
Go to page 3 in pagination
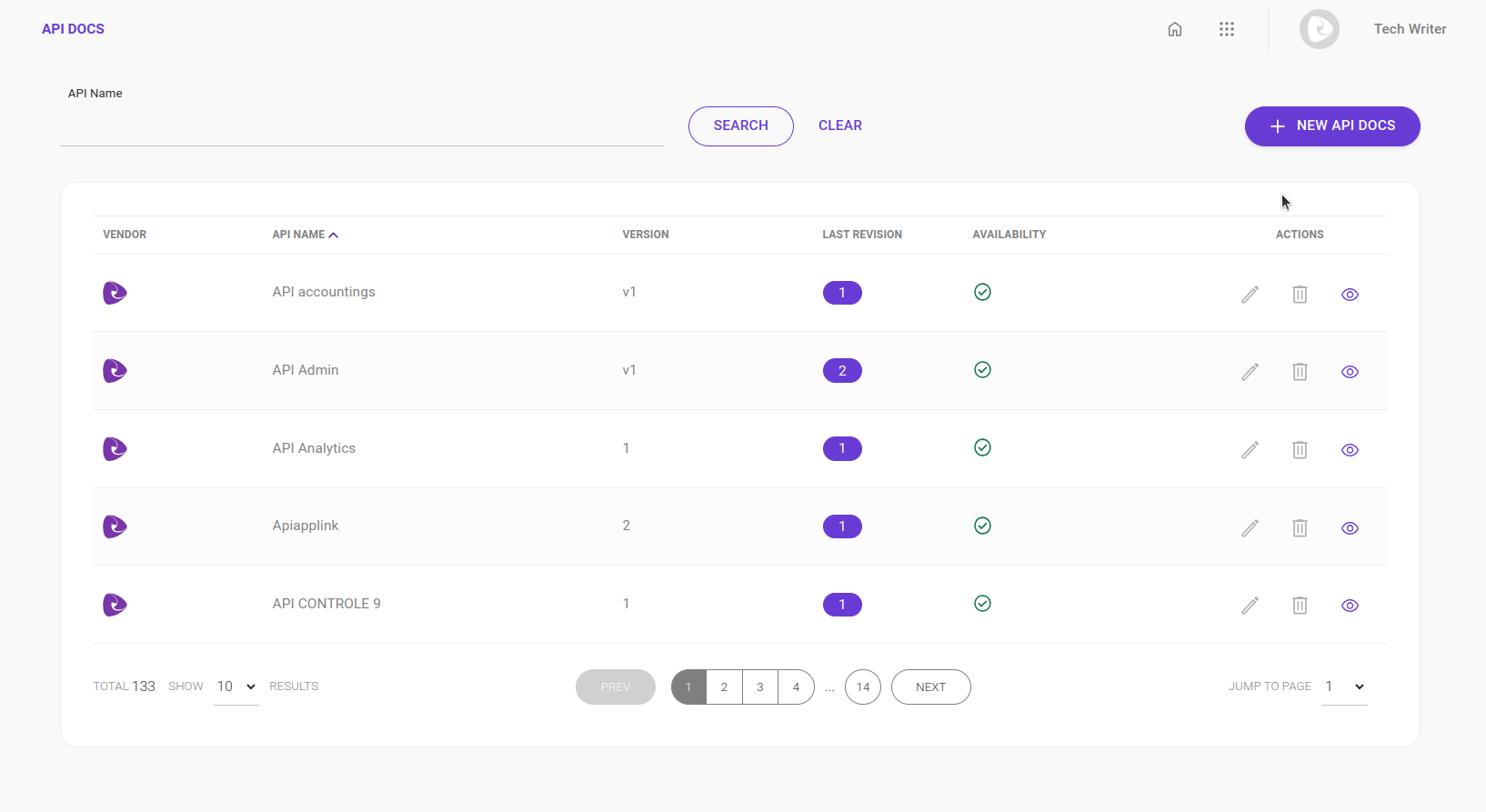click(x=760, y=687)
